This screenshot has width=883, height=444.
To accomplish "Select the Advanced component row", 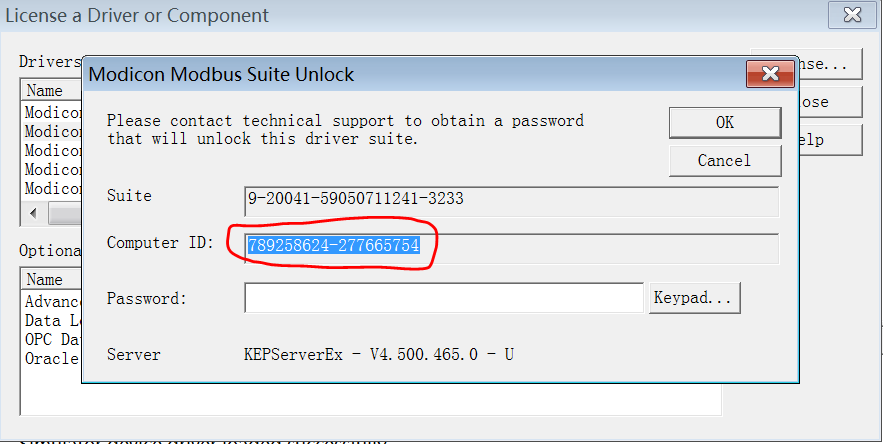I will pyautogui.click(x=52, y=301).
